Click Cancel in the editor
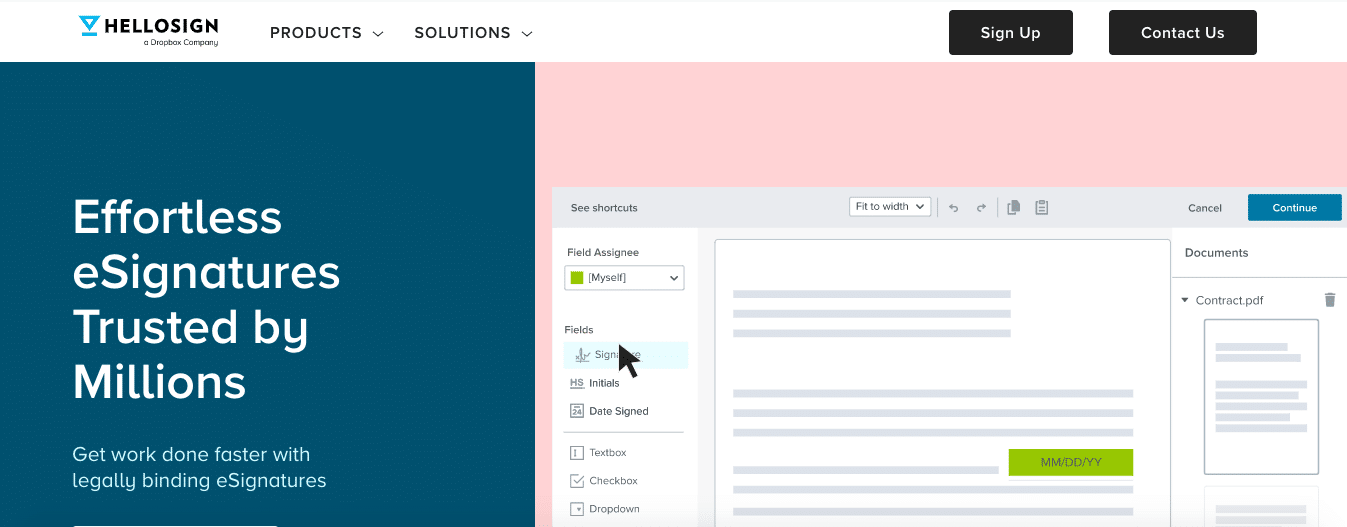Image resolution: width=1347 pixels, height=527 pixels. (1205, 208)
